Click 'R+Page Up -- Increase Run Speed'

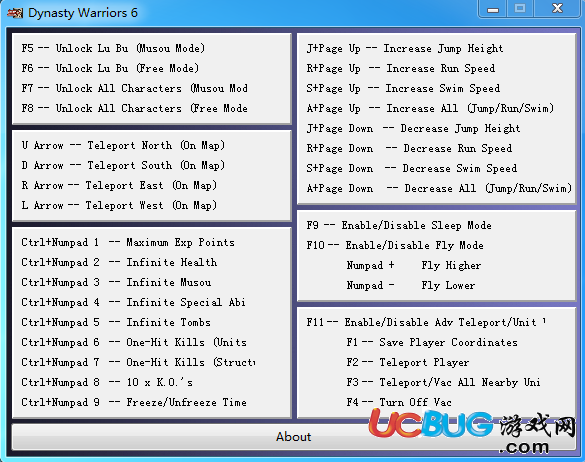[401, 69]
